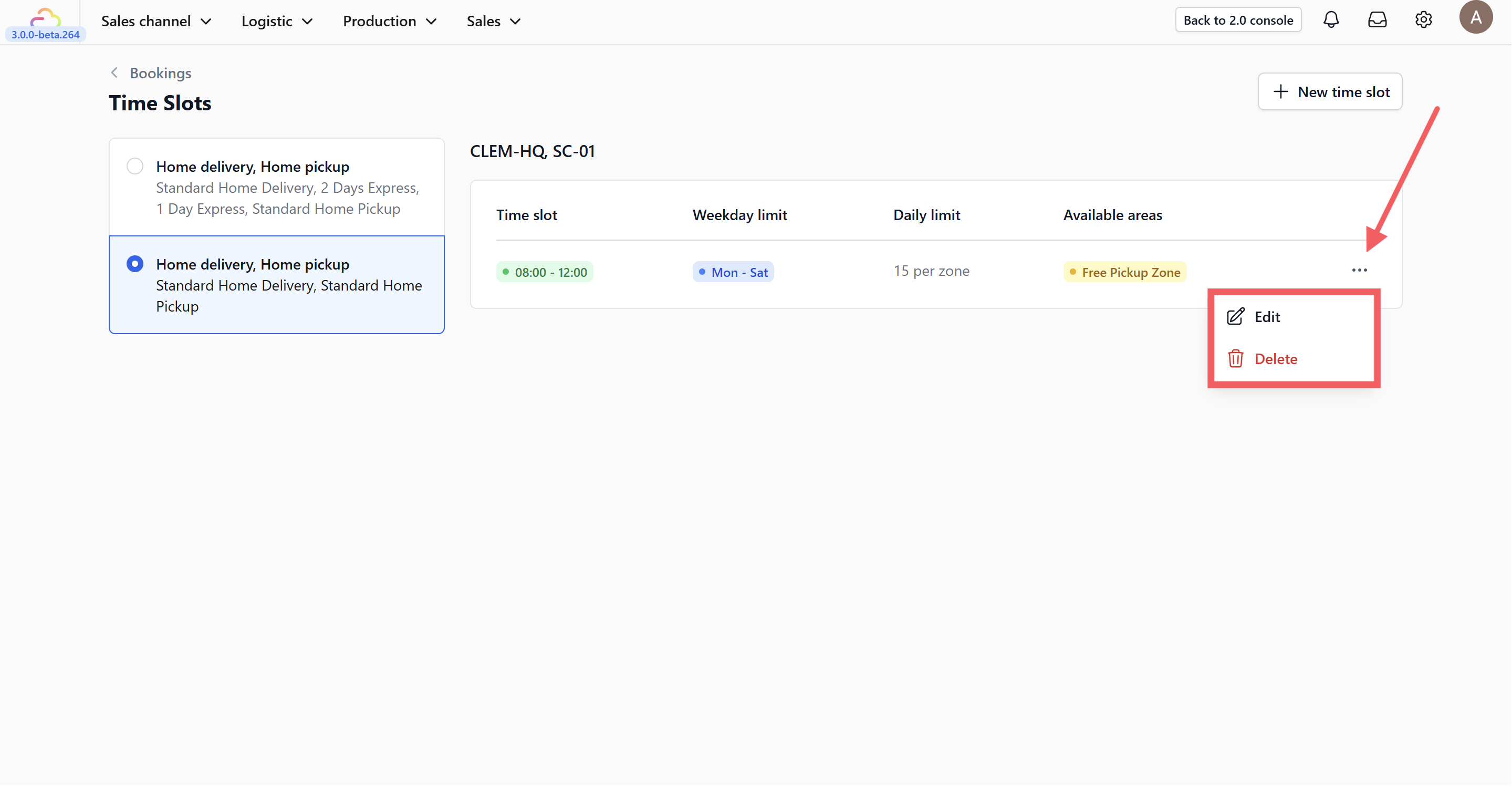Select the first Home delivery radio button

tap(135, 166)
